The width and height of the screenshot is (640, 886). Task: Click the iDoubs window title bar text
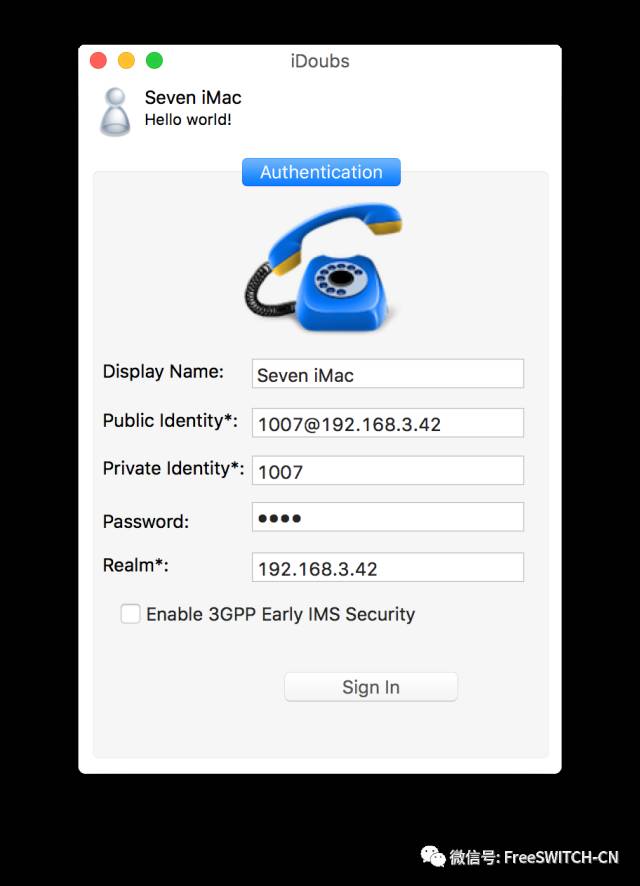(x=320, y=61)
